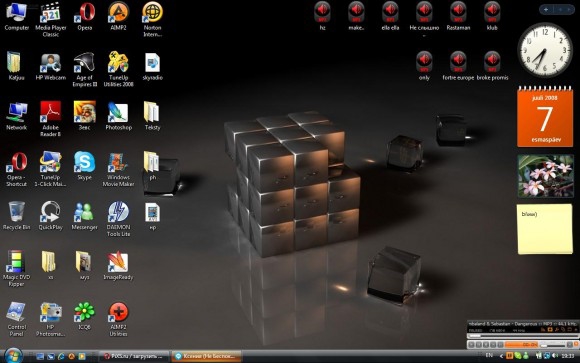Select the Photoshop desktop shortcut
The width and height of the screenshot is (580, 363).
pyautogui.click(x=118, y=116)
